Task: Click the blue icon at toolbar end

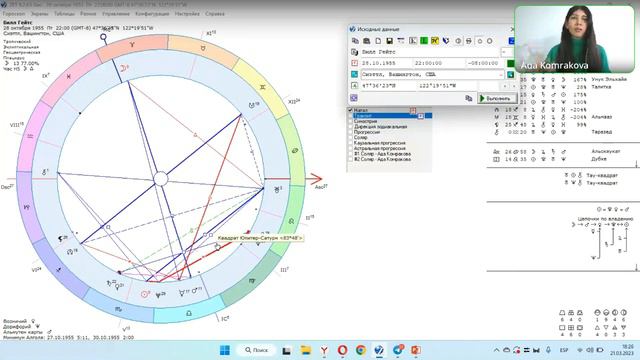Action: 511,41
